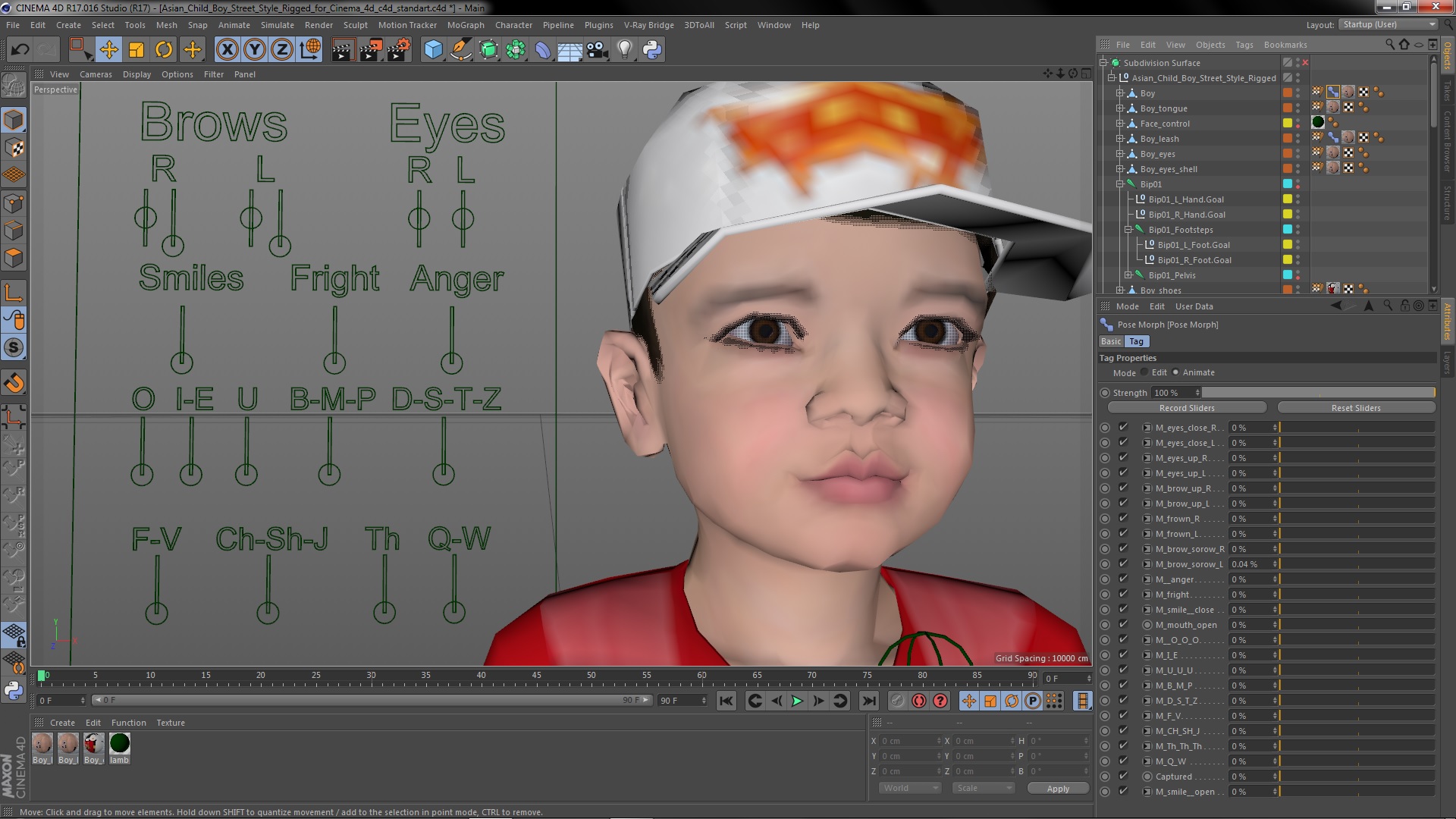Select the Rotate tool
Image resolution: width=1456 pixels, height=819 pixels.
pyautogui.click(x=164, y=50)
